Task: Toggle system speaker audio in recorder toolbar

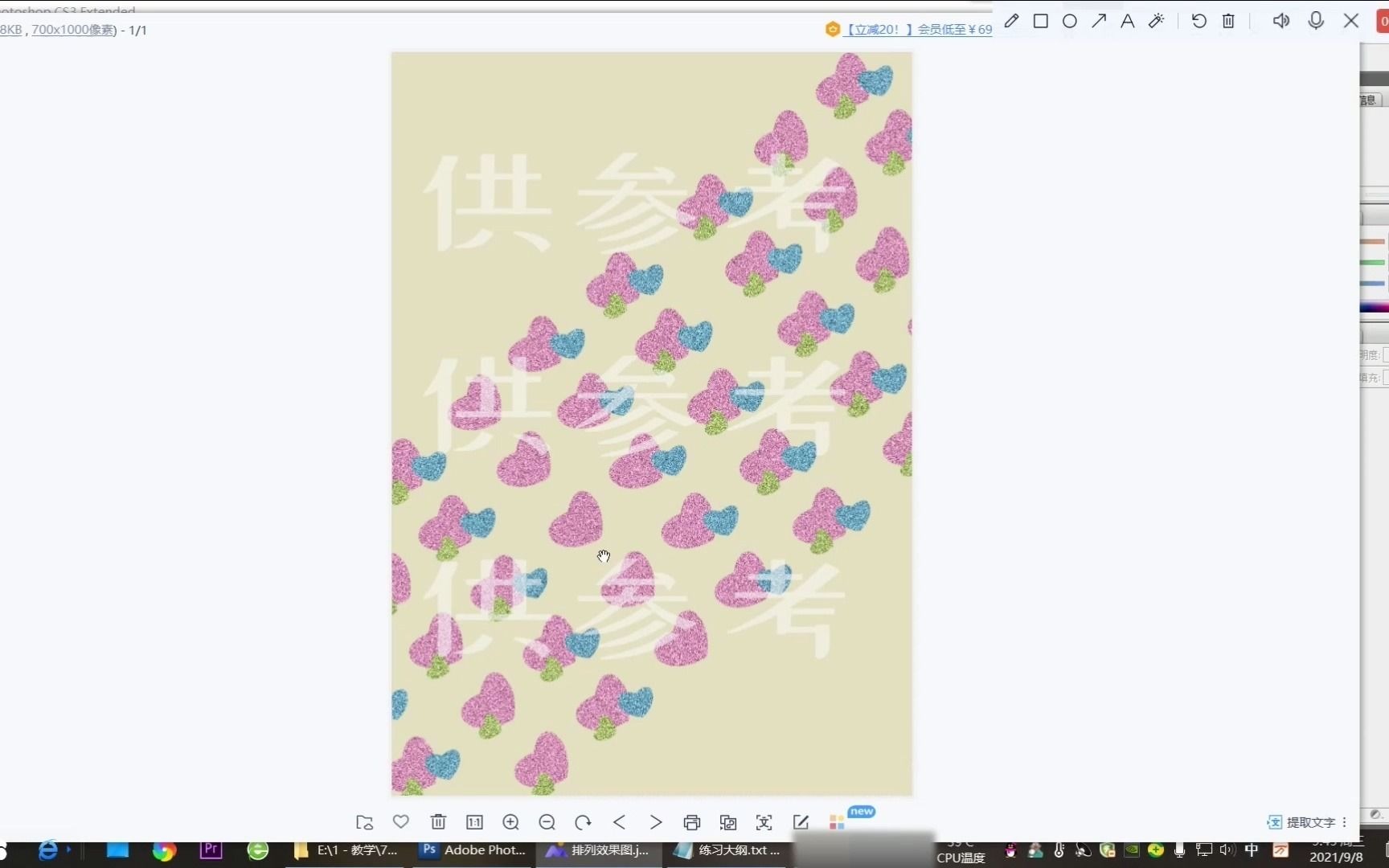Action: coord(1280,21)
